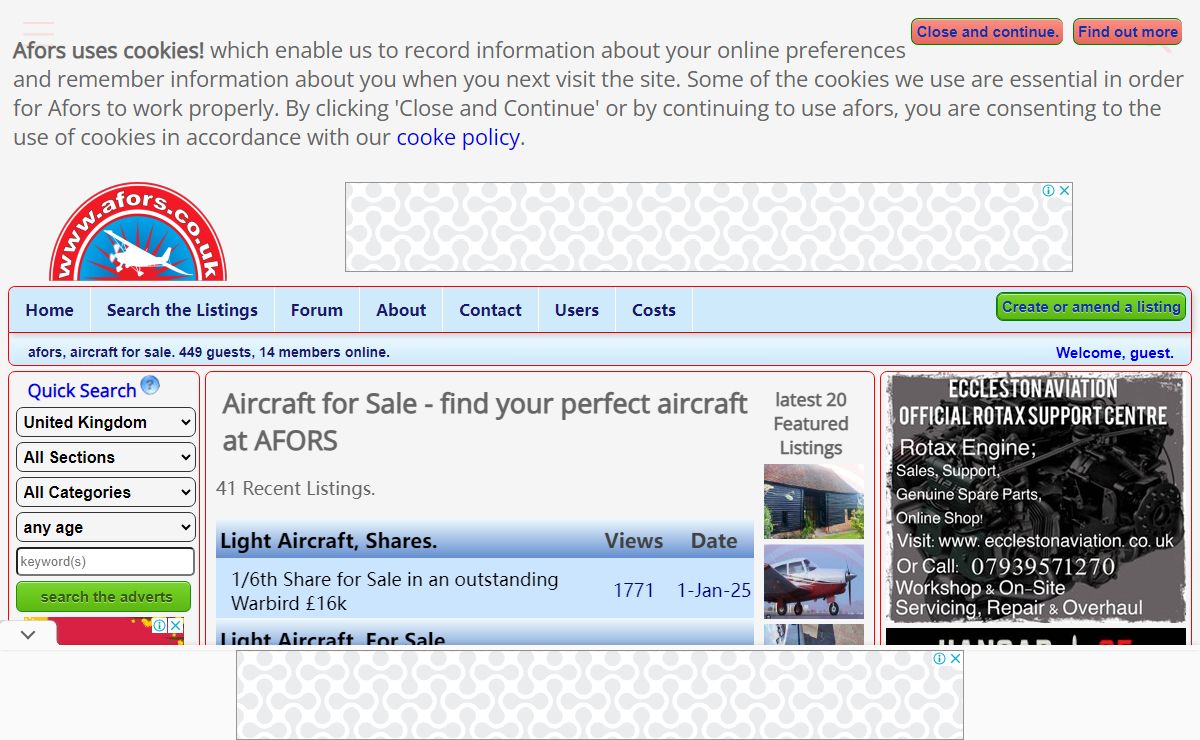Click the Find out more cookie button
1200x740 pixels.
click(1128, 32)
